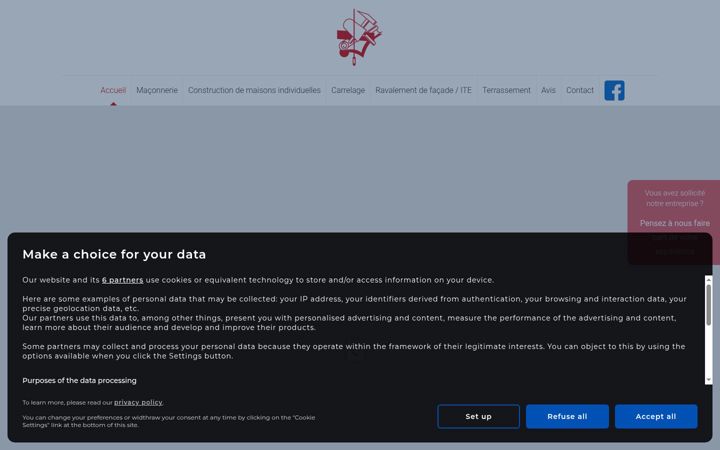Open the Avis page
The image size is (720, 450).
548,90
